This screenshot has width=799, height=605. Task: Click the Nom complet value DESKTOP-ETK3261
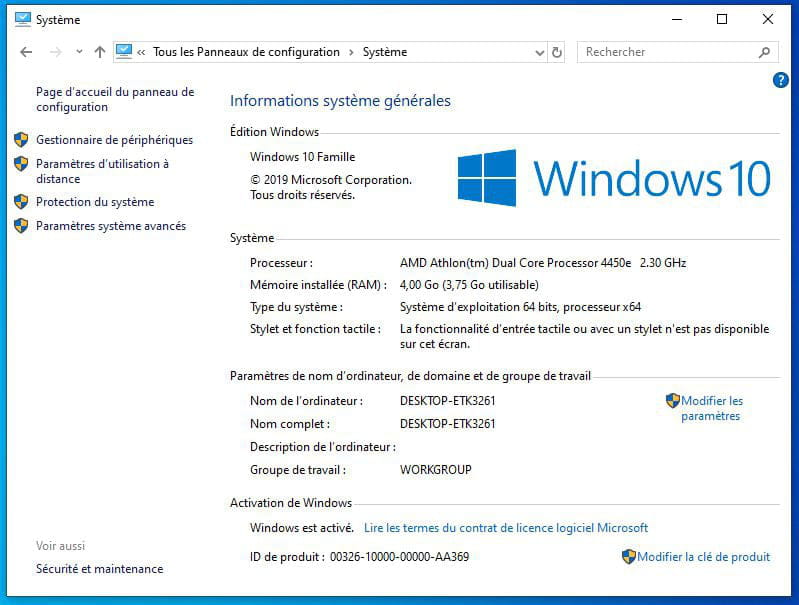[x=447, y=424]
